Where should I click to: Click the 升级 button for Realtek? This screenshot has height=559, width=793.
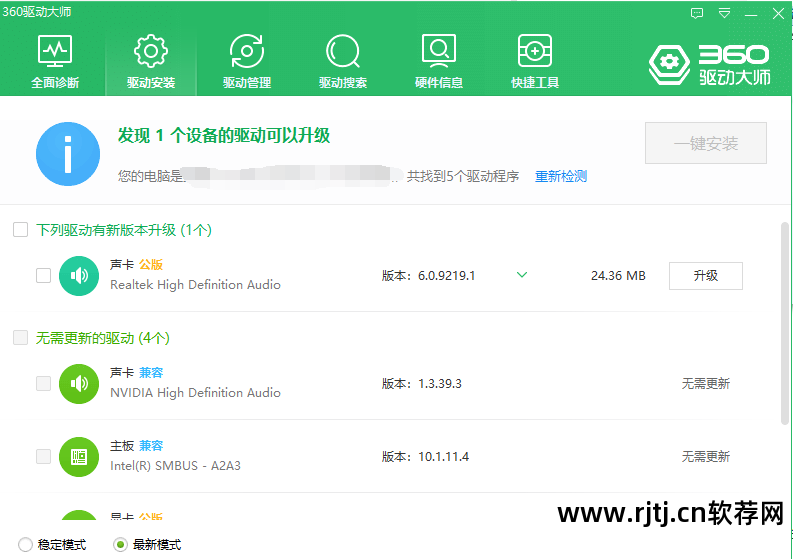point(706,276)
